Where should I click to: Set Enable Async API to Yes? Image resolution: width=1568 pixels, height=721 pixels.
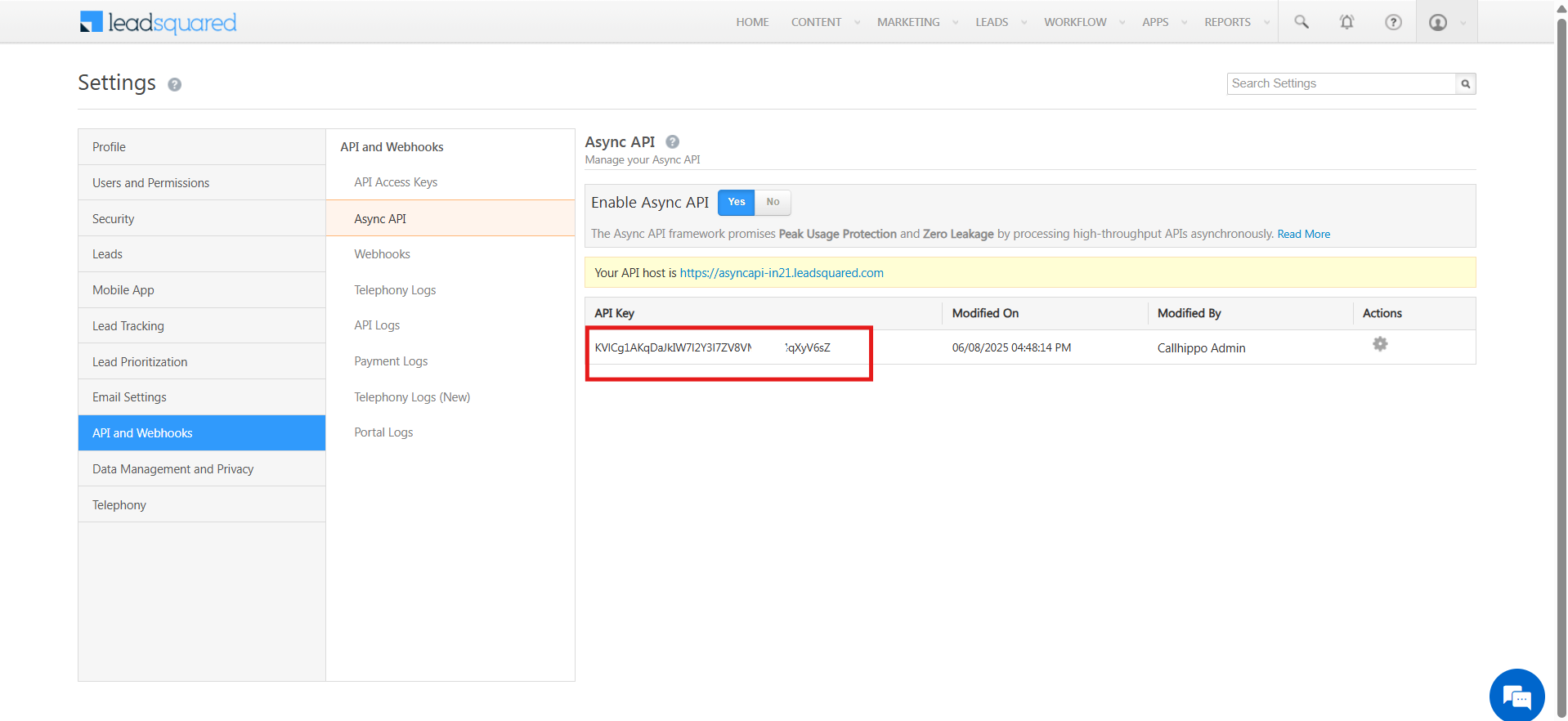click(737, 202)
